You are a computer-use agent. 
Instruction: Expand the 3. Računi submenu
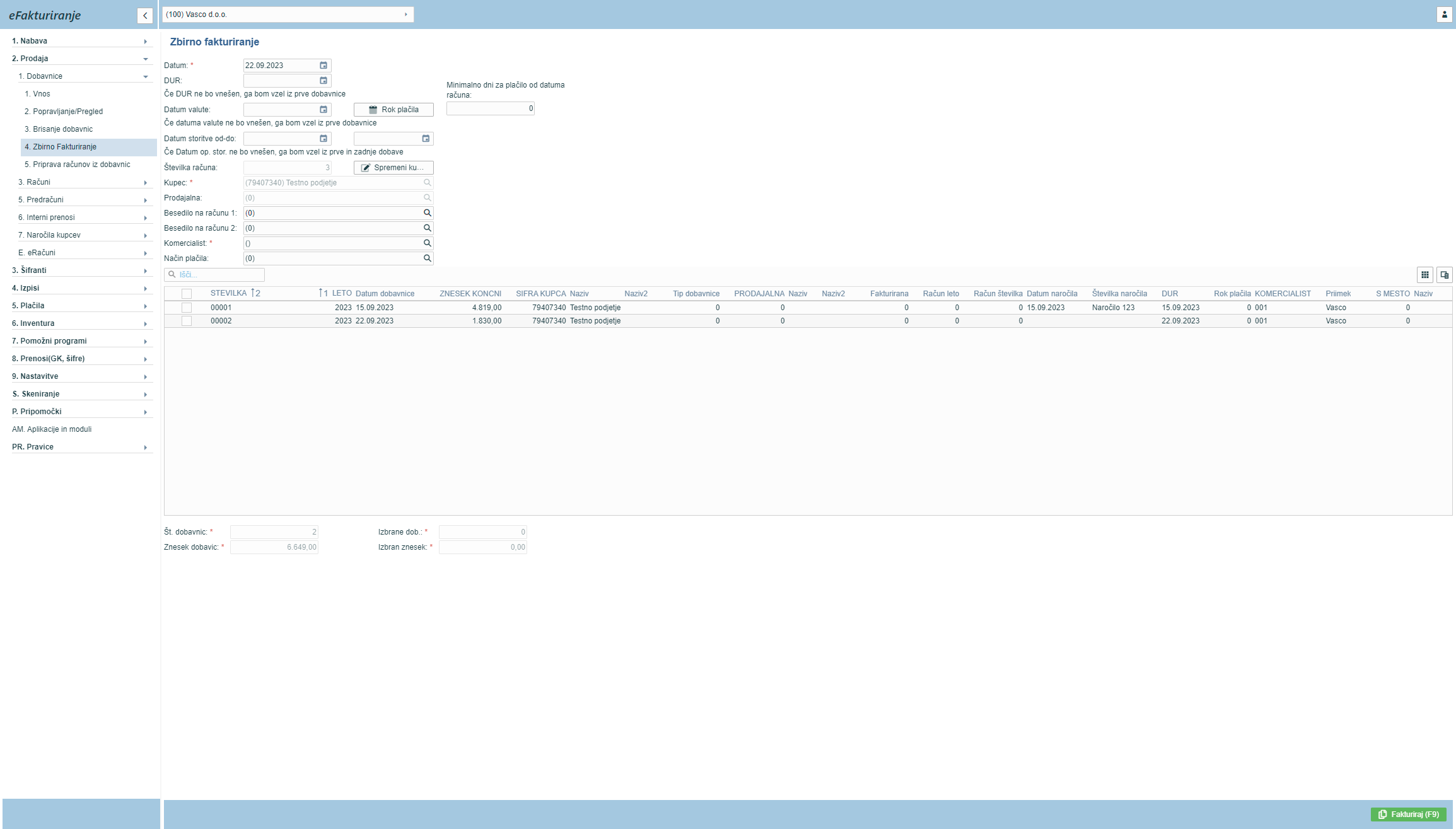[x=85, y=182]
